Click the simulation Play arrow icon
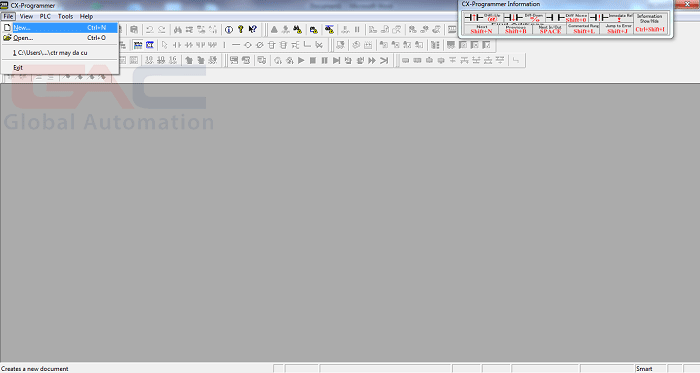The height and width of the screenshot is (373, 700). click(301, 60)
